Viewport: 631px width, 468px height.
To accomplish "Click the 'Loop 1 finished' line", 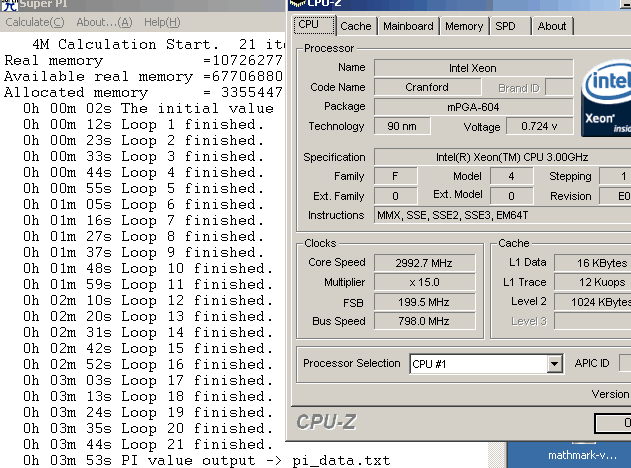I will click(x=143, y=125).
